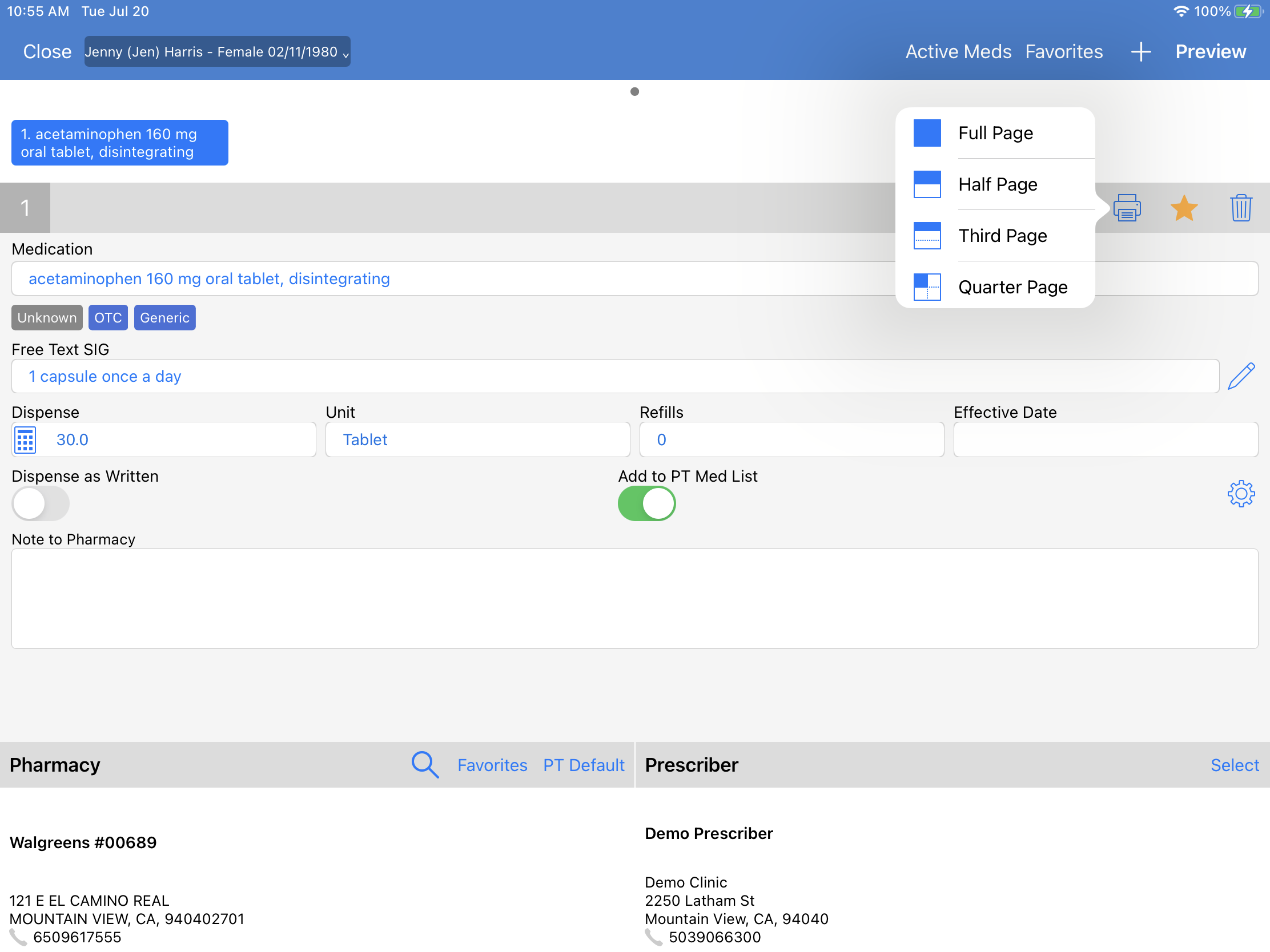Tap the 2250 Latham St address line

coord(700,901)
